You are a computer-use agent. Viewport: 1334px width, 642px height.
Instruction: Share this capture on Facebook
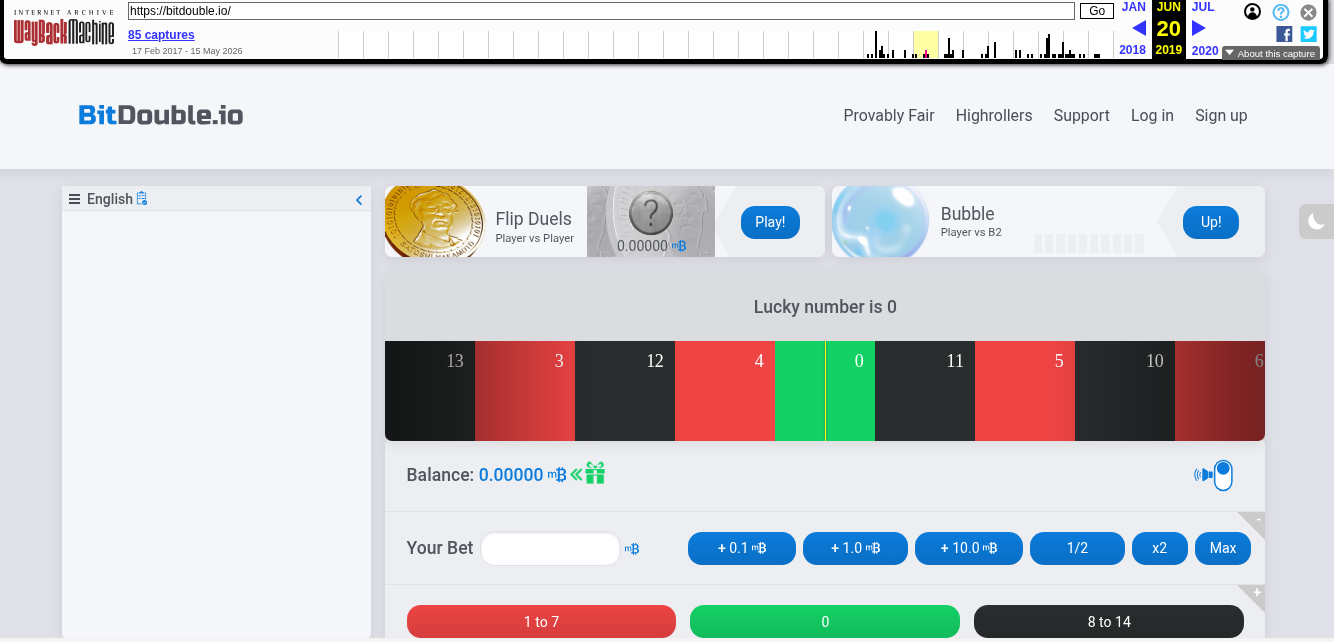coord(1285,34)
